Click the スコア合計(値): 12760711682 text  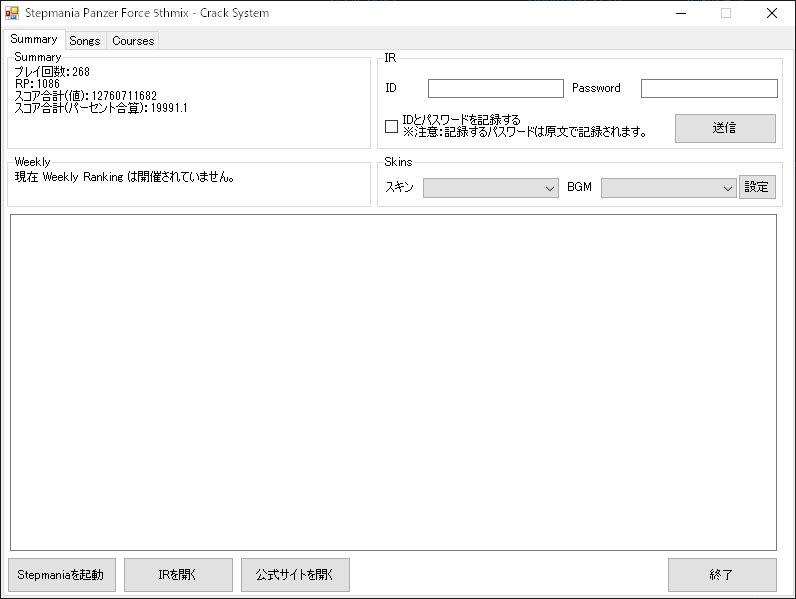click(x=85, y=95)
